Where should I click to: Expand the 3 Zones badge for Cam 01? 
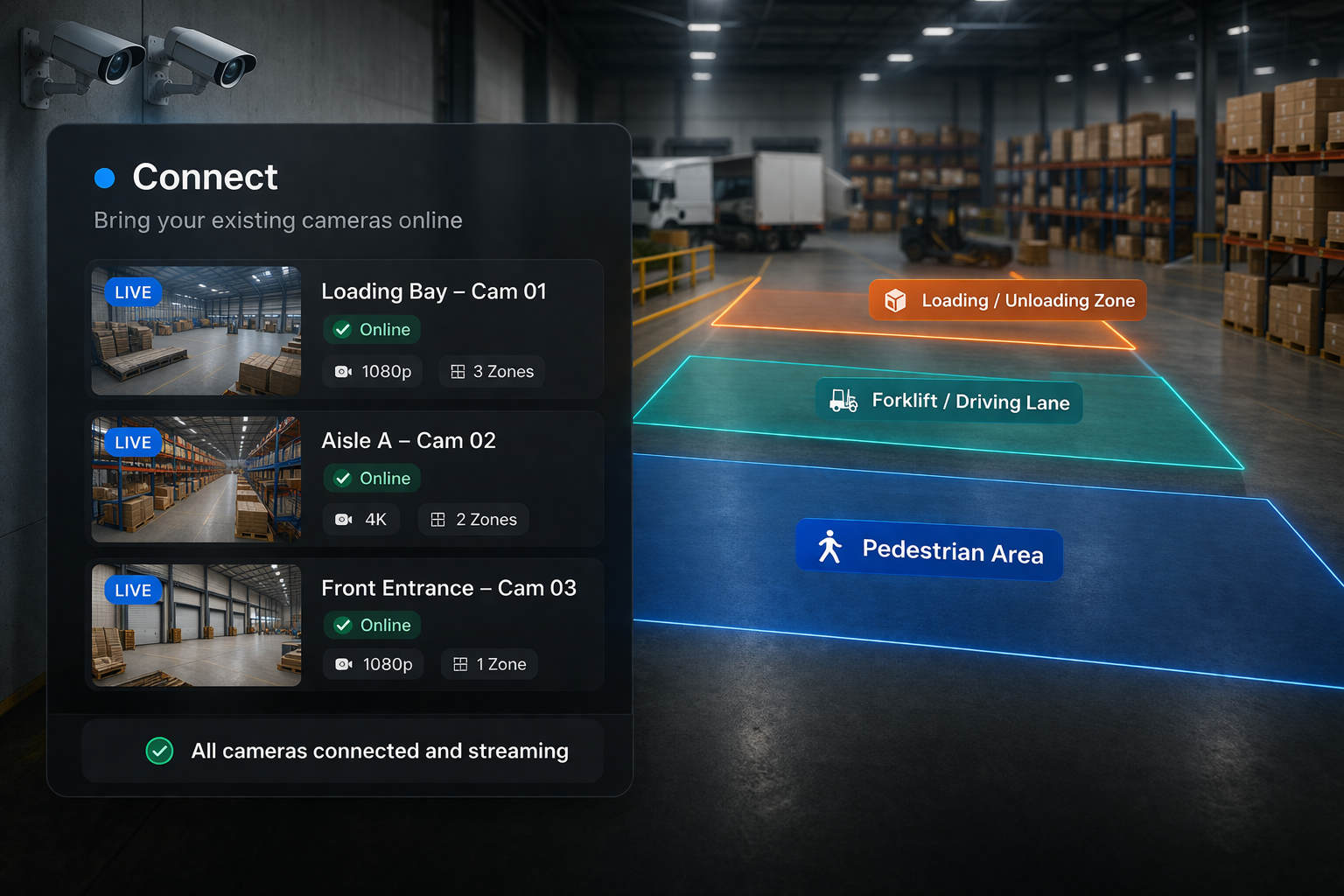[x=492, y=371]
